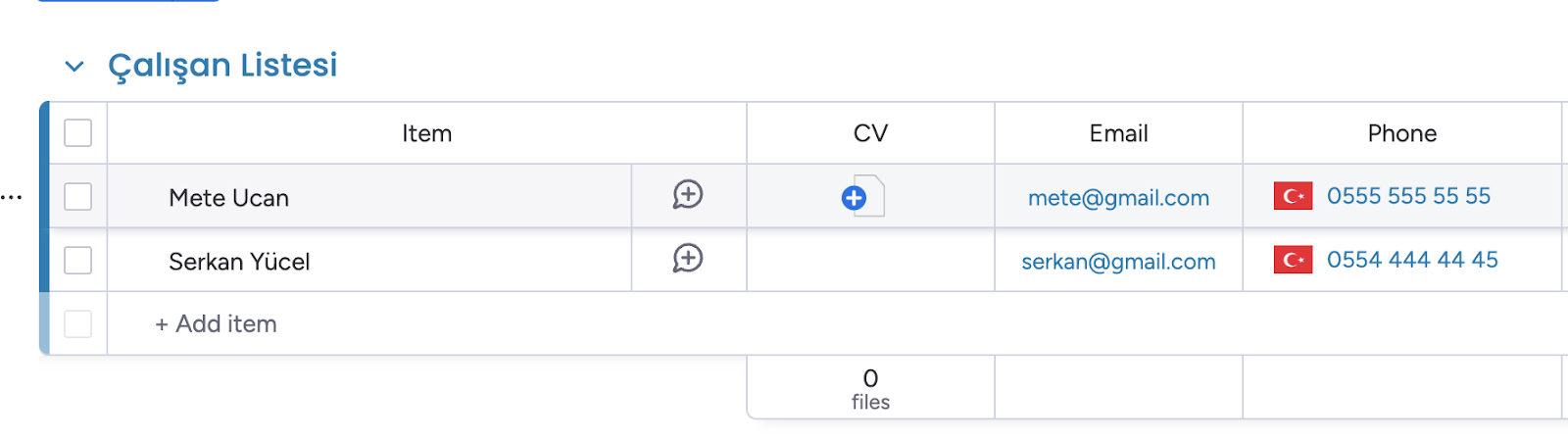The width and height of the screenshot is (1568, 441).
Task: Open conversation for Mete Ucan
Action: (x=688, y=195)
